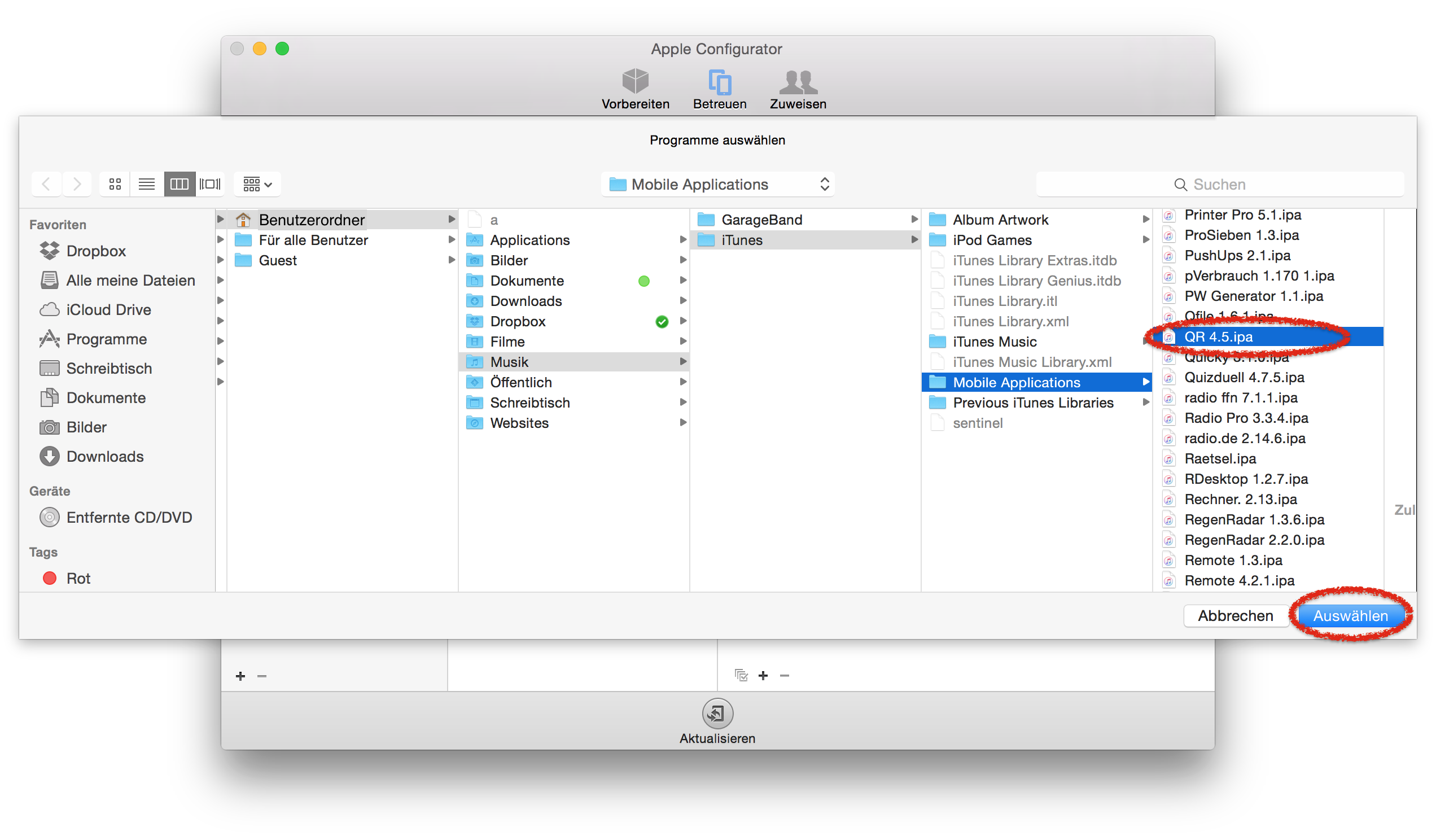Expand the Dokumente folder arrow in the column
Screen dimensions: 1436x840
point(682,281)
